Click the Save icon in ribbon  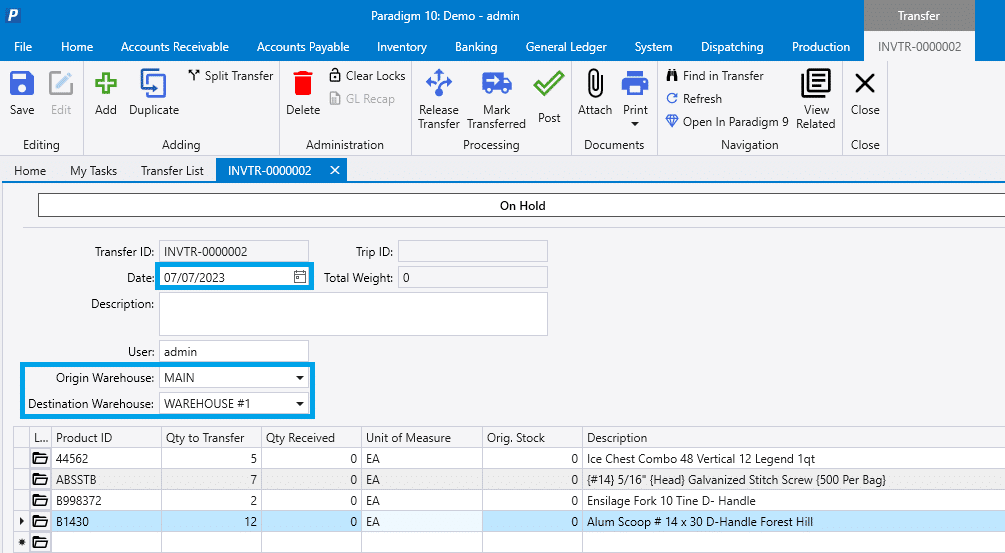(x=22, y=93)
